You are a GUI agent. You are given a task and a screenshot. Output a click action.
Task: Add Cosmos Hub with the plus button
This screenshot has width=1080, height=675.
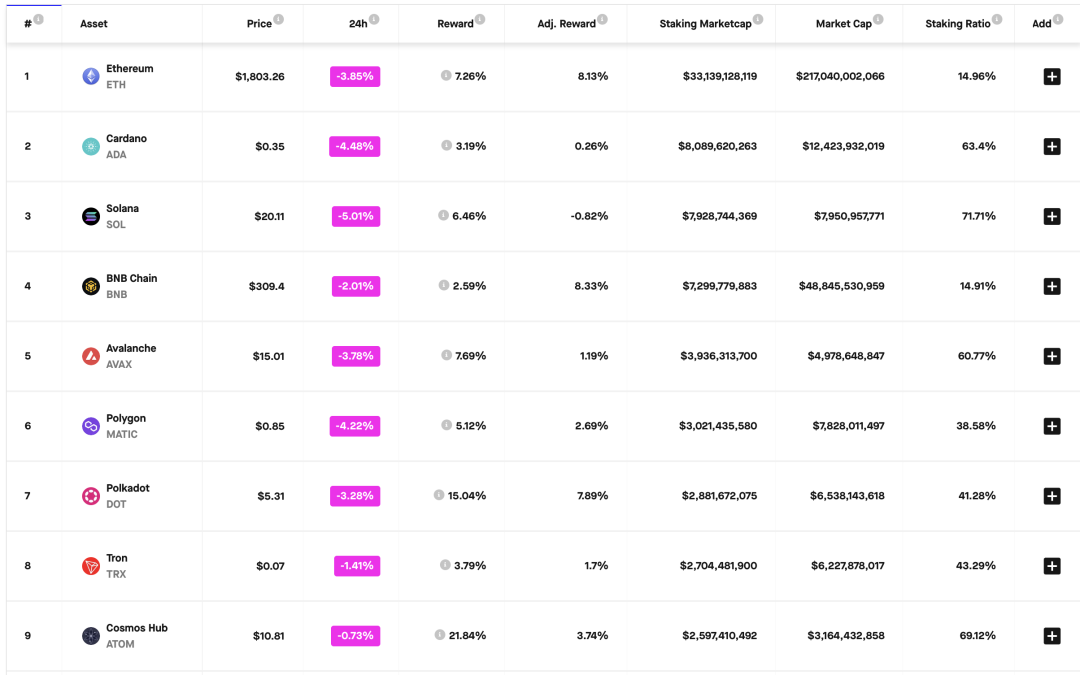pos(1051,636)
